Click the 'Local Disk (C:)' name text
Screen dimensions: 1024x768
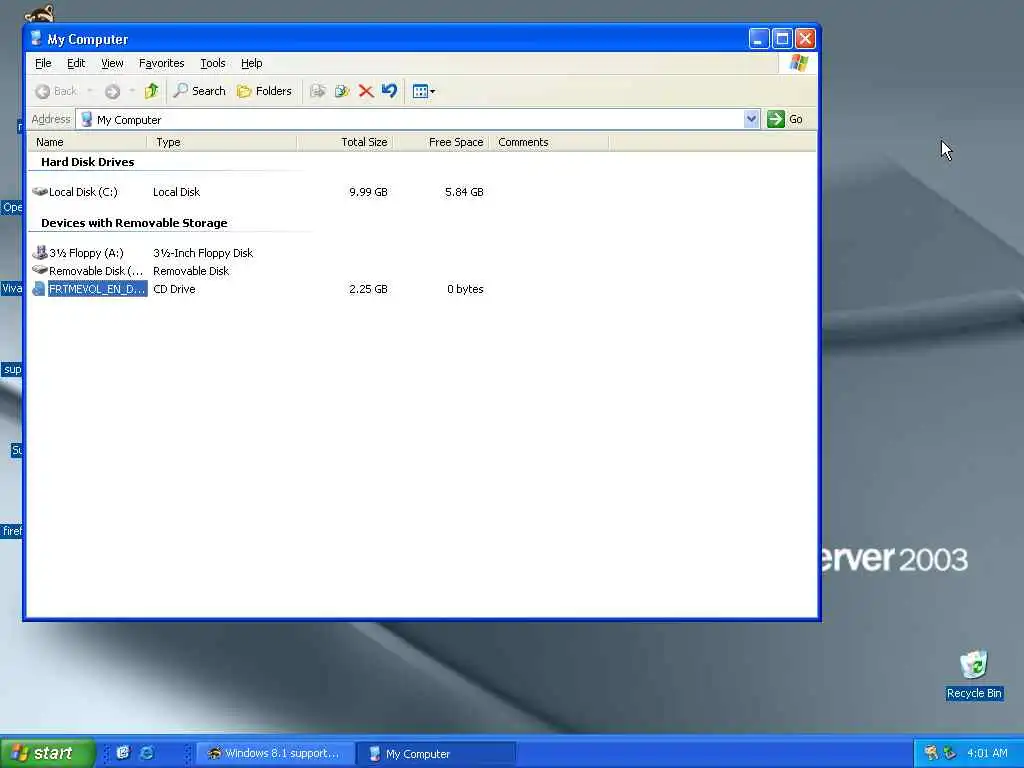click(x=83, y=192)
